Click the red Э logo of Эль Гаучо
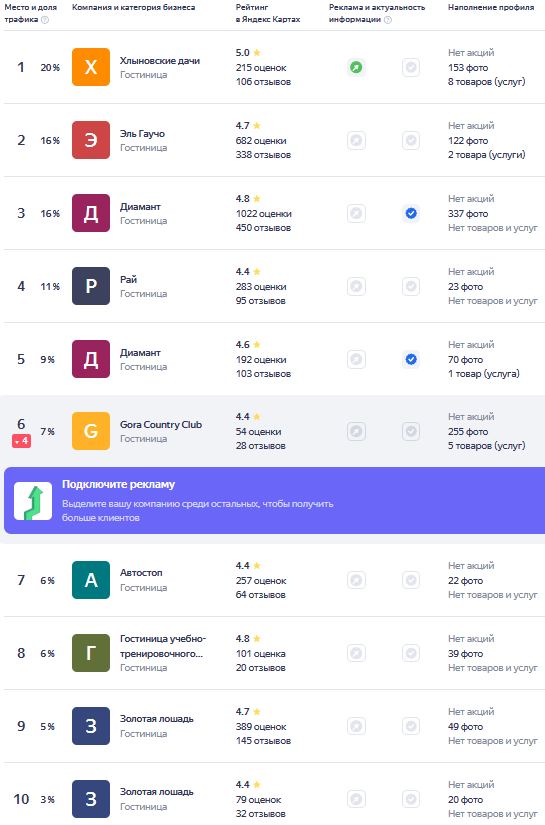The height and width of the screenshot is (825, 545). (91, 140)
